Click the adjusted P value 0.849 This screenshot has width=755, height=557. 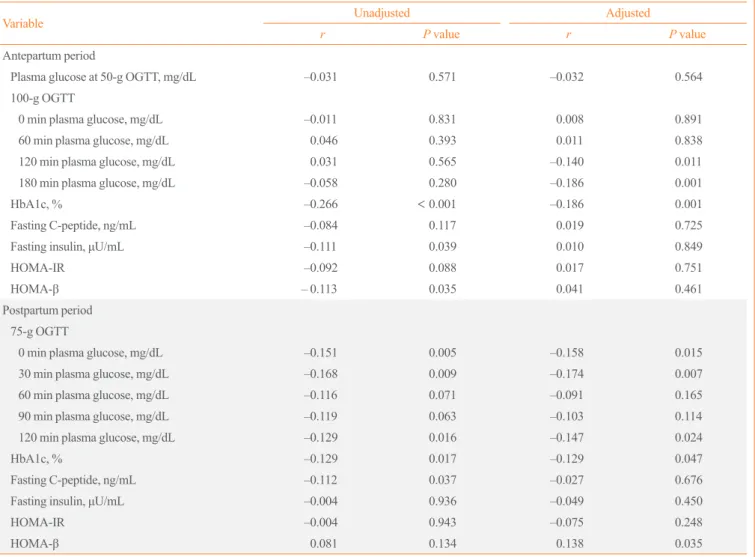pos(689,246)
